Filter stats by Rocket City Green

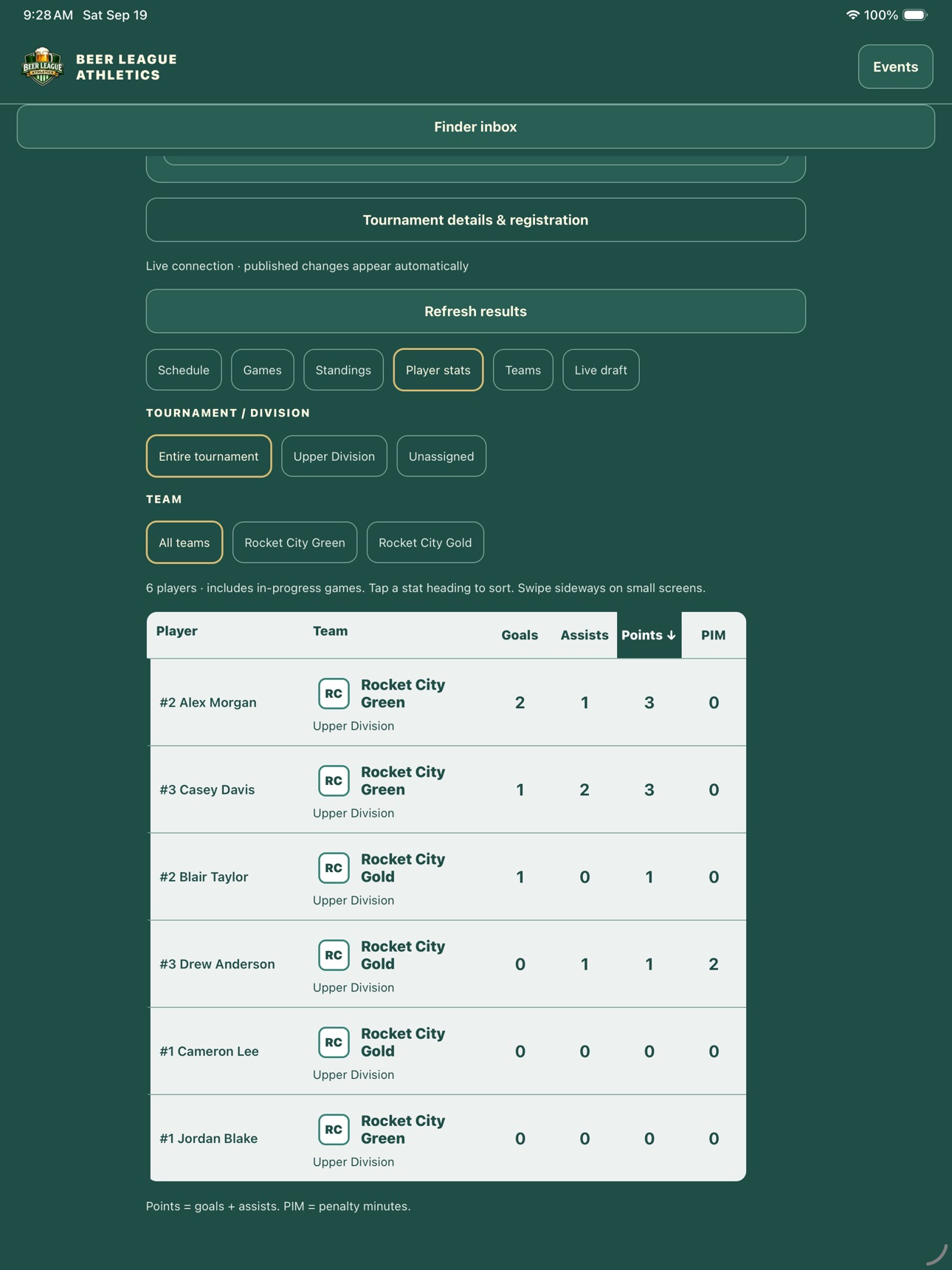tap(295, 543)
